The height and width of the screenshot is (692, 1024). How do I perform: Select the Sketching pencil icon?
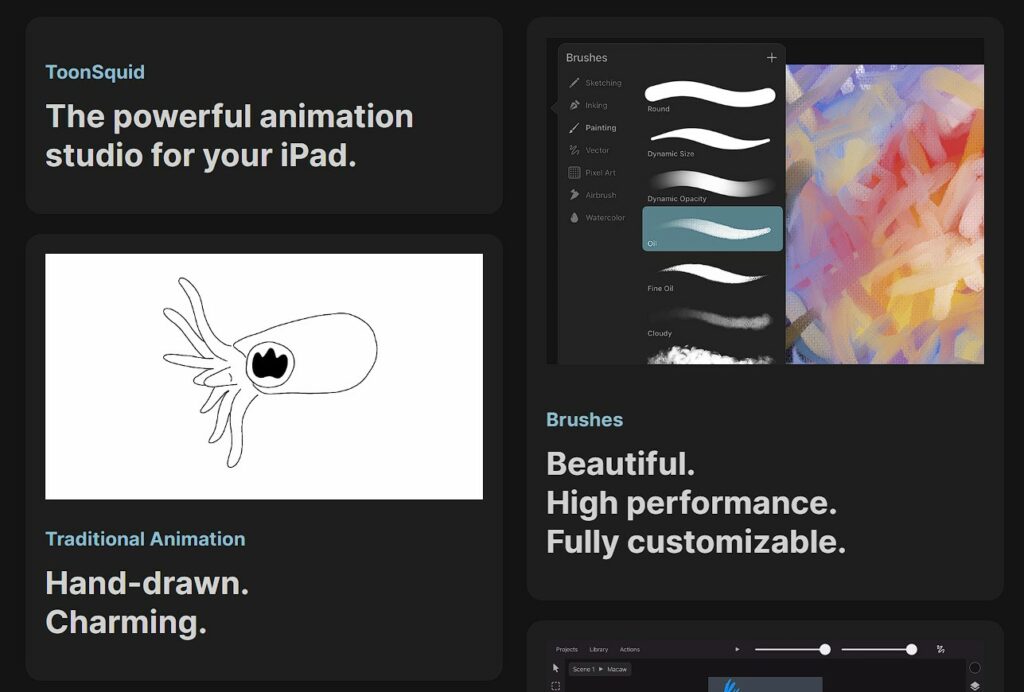click(574, 83)
